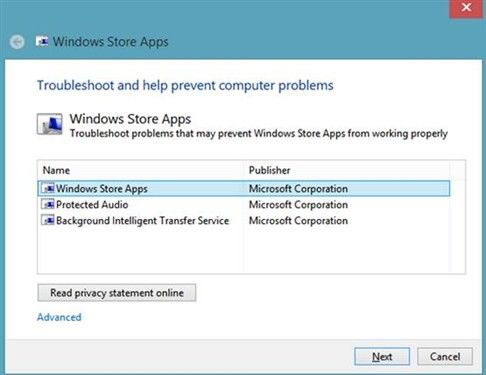Sort list by the Name column header

pos(141,170)
